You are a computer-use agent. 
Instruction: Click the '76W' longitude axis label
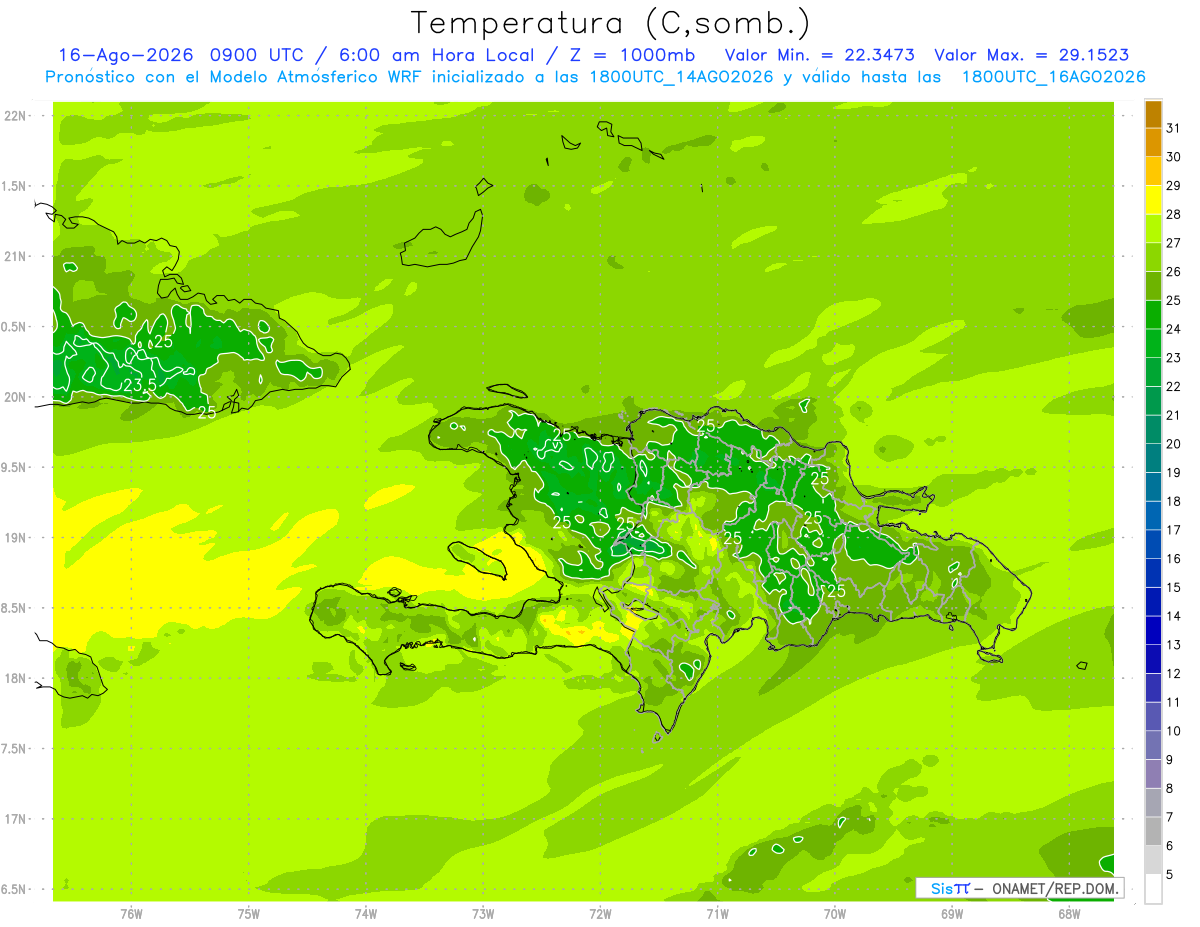point(131,914)
